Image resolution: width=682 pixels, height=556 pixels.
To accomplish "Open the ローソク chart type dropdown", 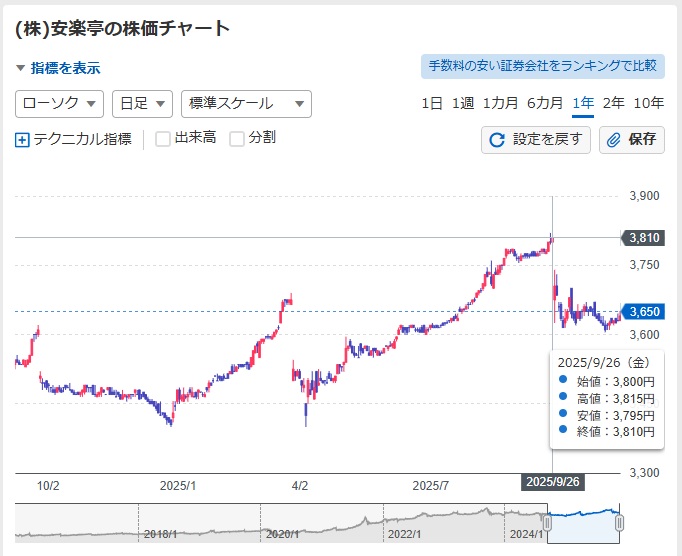I will (x=59, y=104).
